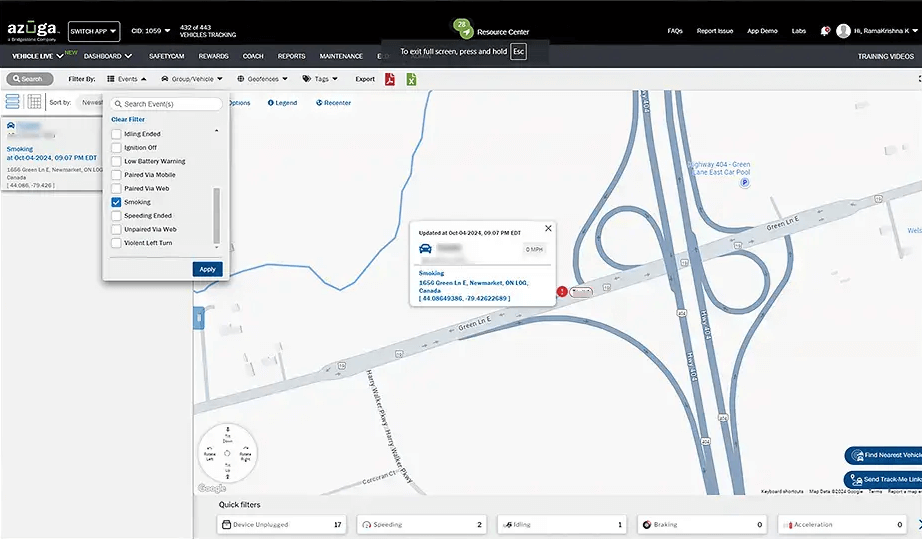Expand the DASHBOARD menu
Screen dimensions: 922x539
point(108,56)
